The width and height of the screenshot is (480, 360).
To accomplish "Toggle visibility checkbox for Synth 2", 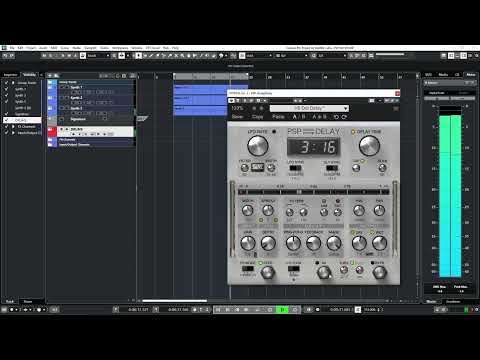I will tap(6, 95).
